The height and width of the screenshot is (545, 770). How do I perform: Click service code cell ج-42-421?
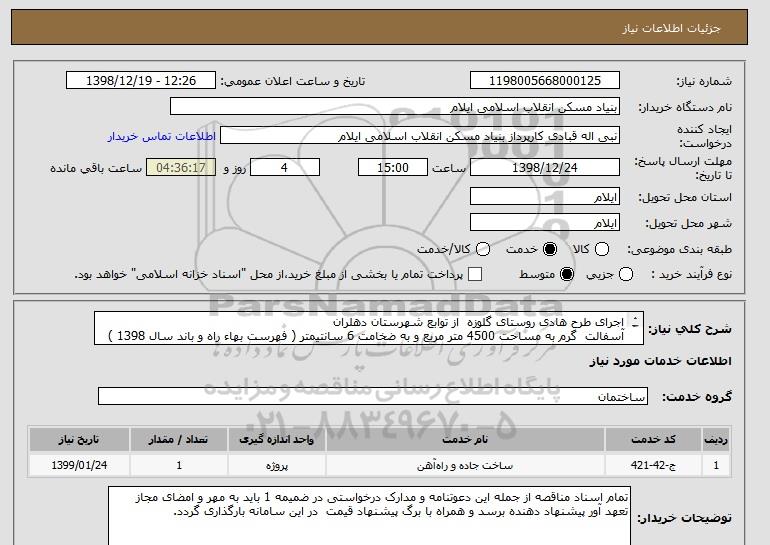[653, 465]
